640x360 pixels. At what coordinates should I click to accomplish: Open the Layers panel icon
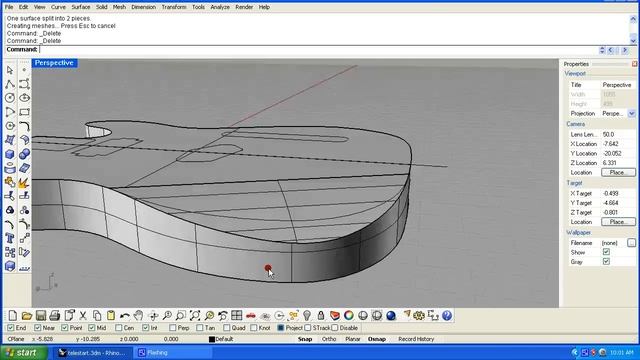(x=335, y=316)
